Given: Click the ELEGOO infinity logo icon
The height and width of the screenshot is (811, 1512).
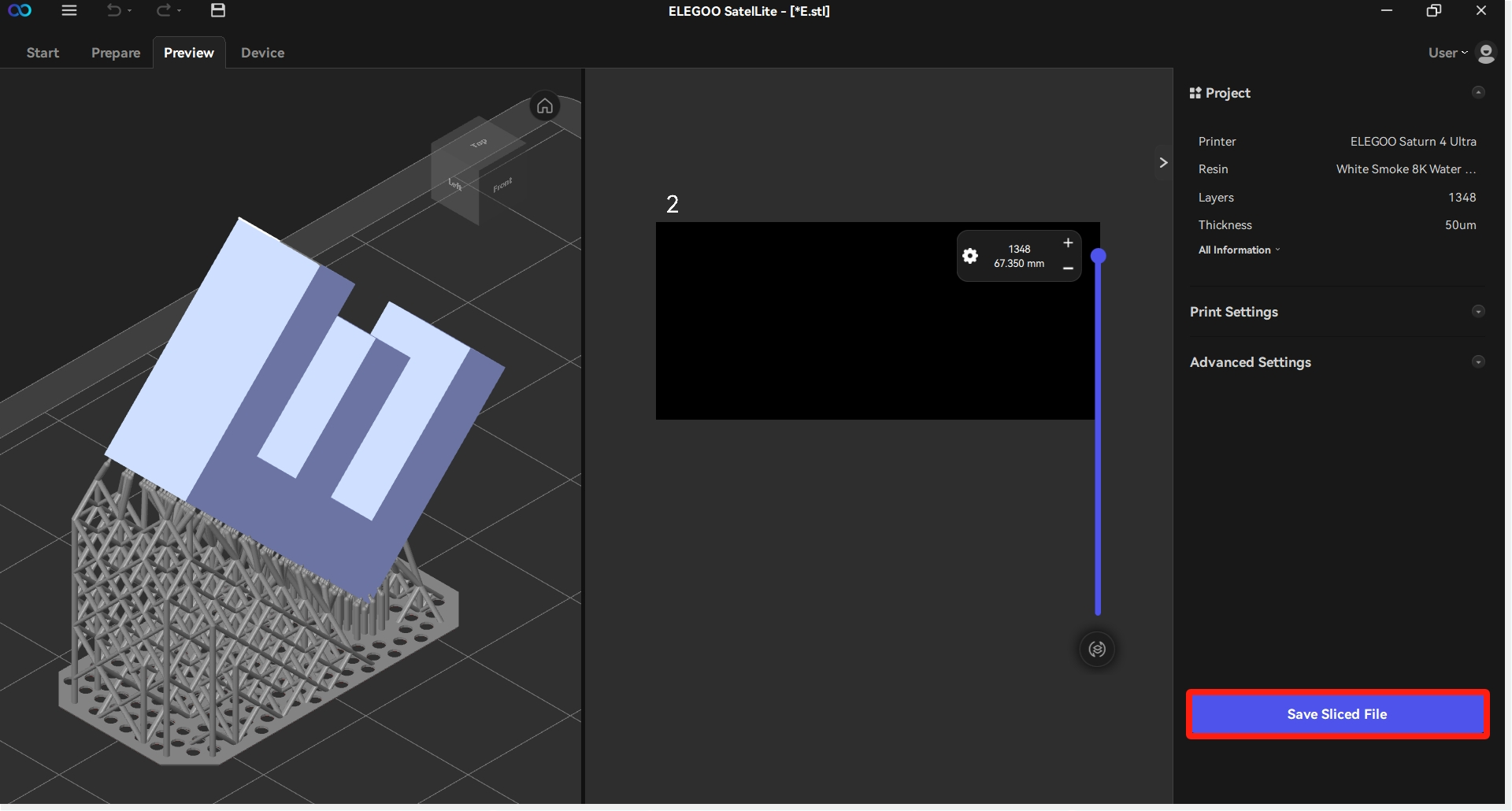Looking at the screenshot, I should pyautogui.click(x=20, y=11).
